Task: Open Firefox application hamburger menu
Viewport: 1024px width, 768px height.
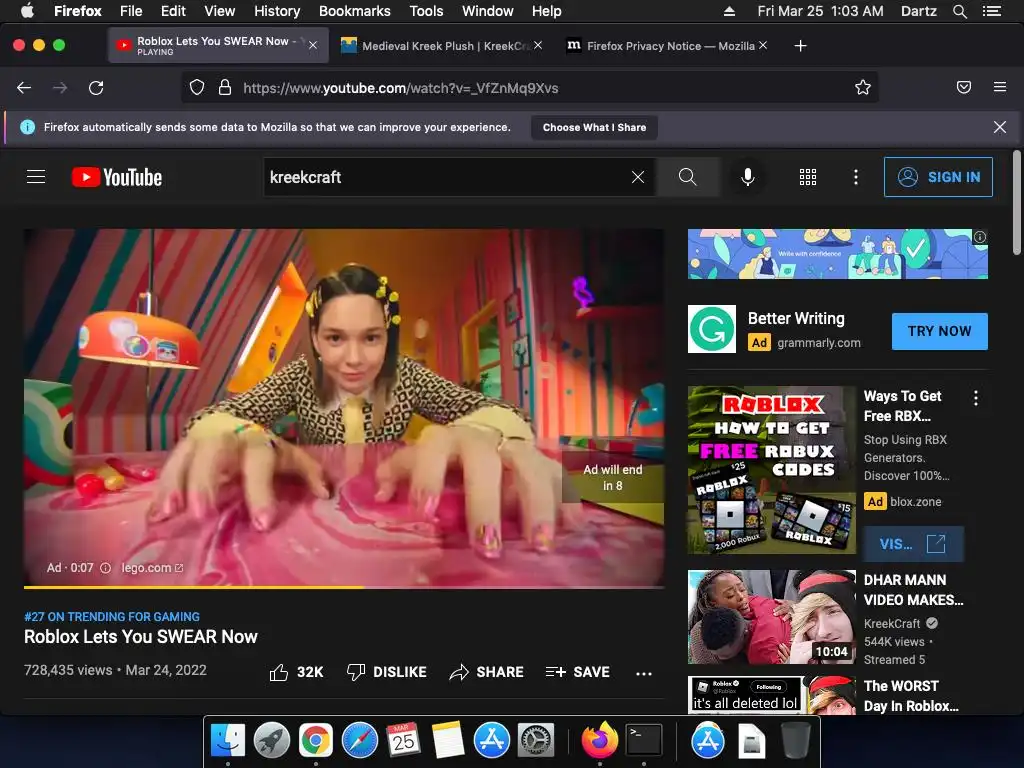Action: tap(1000, 87)
